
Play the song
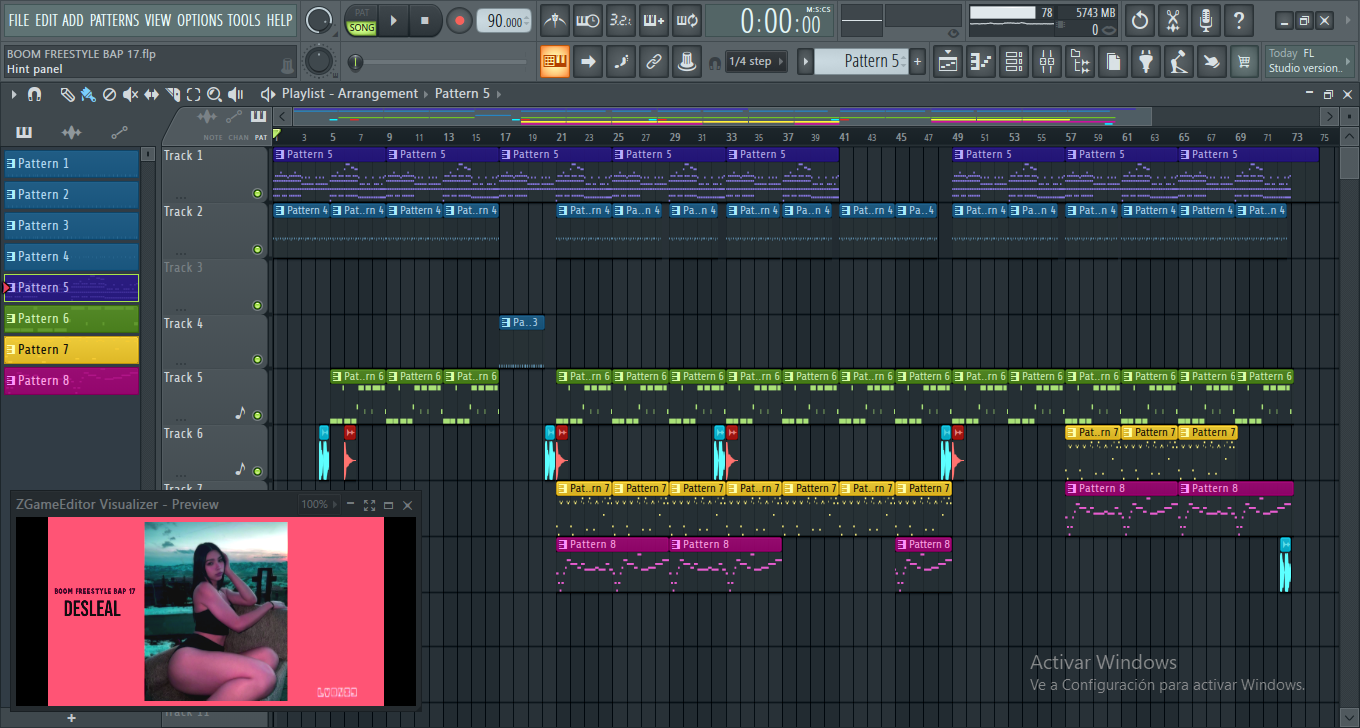(x=393, y=20)
